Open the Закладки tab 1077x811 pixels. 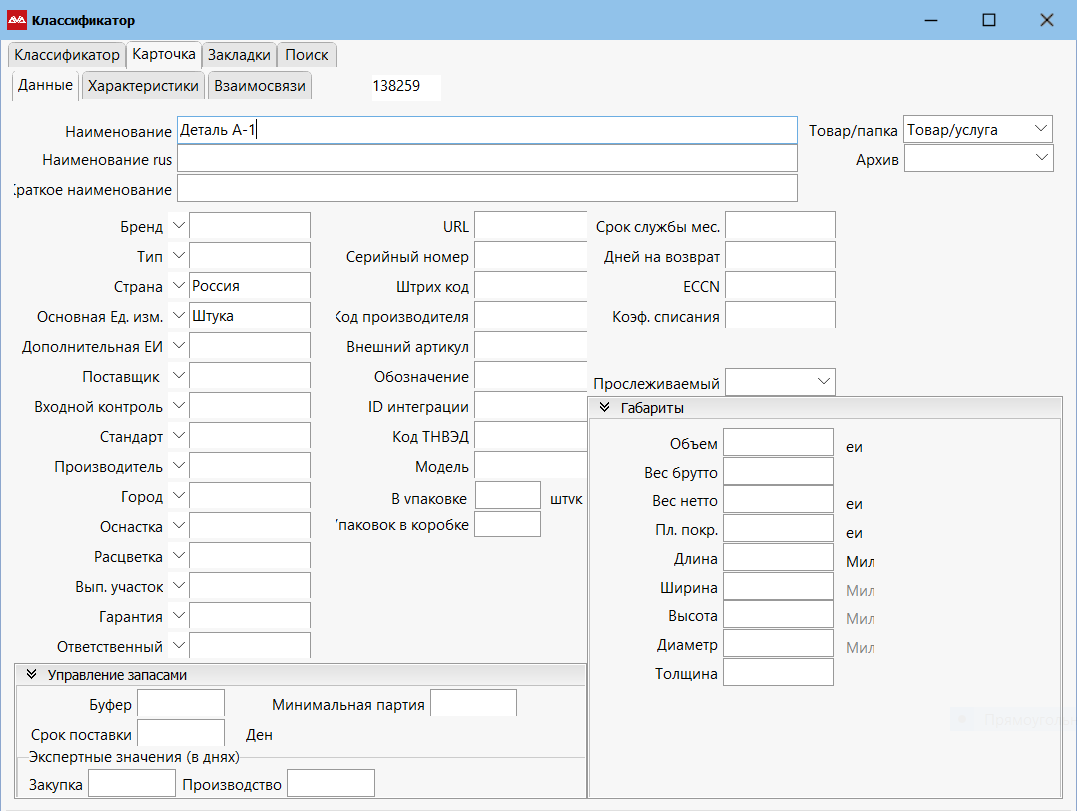pos(238,55)
